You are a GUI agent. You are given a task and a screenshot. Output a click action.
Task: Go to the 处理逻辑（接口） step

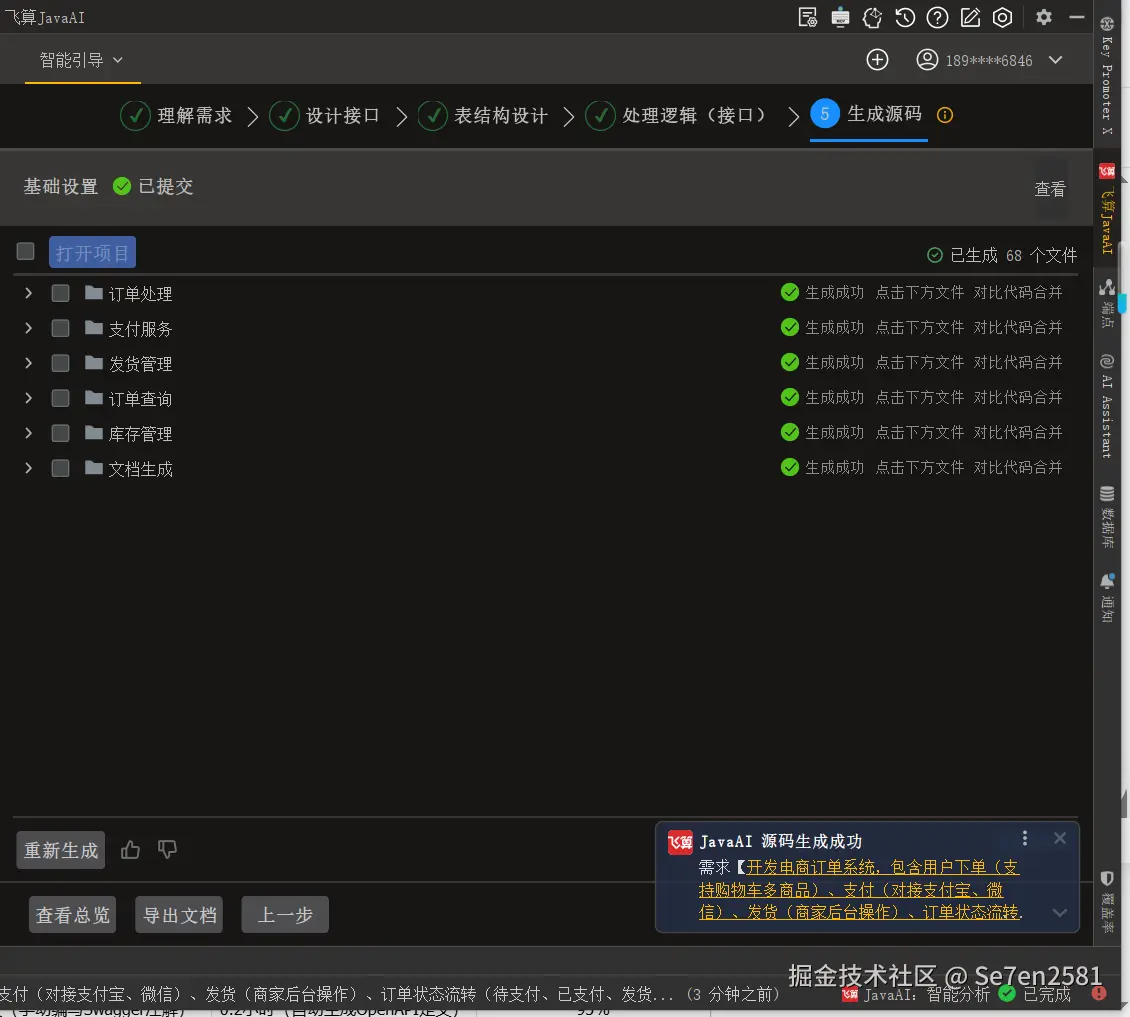pyautogui.click(x=677, y=115)
